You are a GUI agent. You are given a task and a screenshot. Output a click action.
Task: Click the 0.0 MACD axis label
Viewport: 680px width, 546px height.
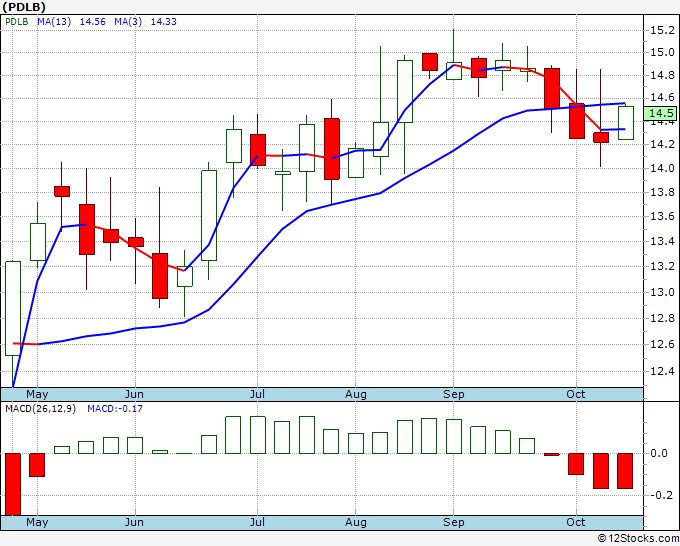[659, 453]
